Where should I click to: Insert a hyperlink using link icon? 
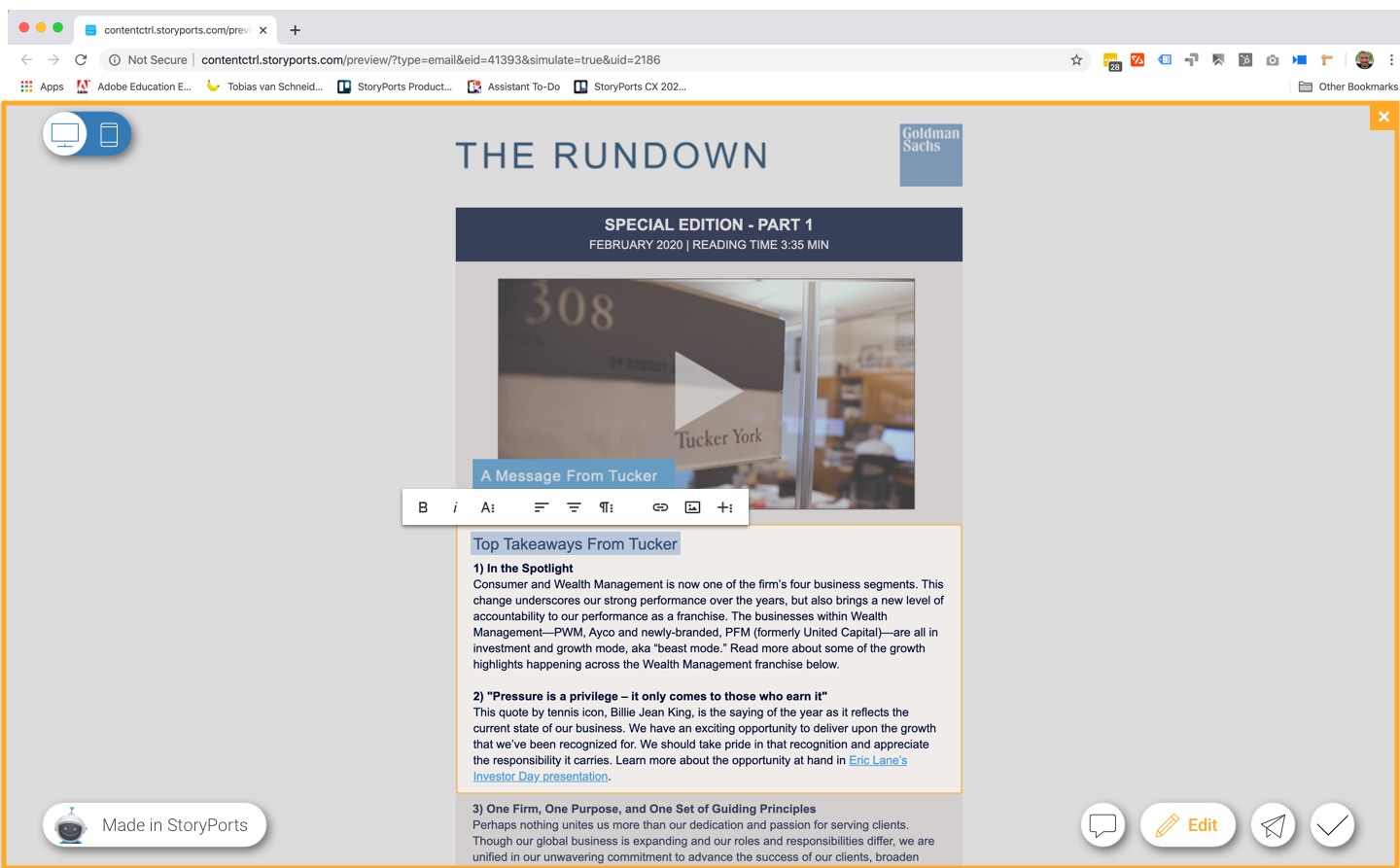(660, 507)
